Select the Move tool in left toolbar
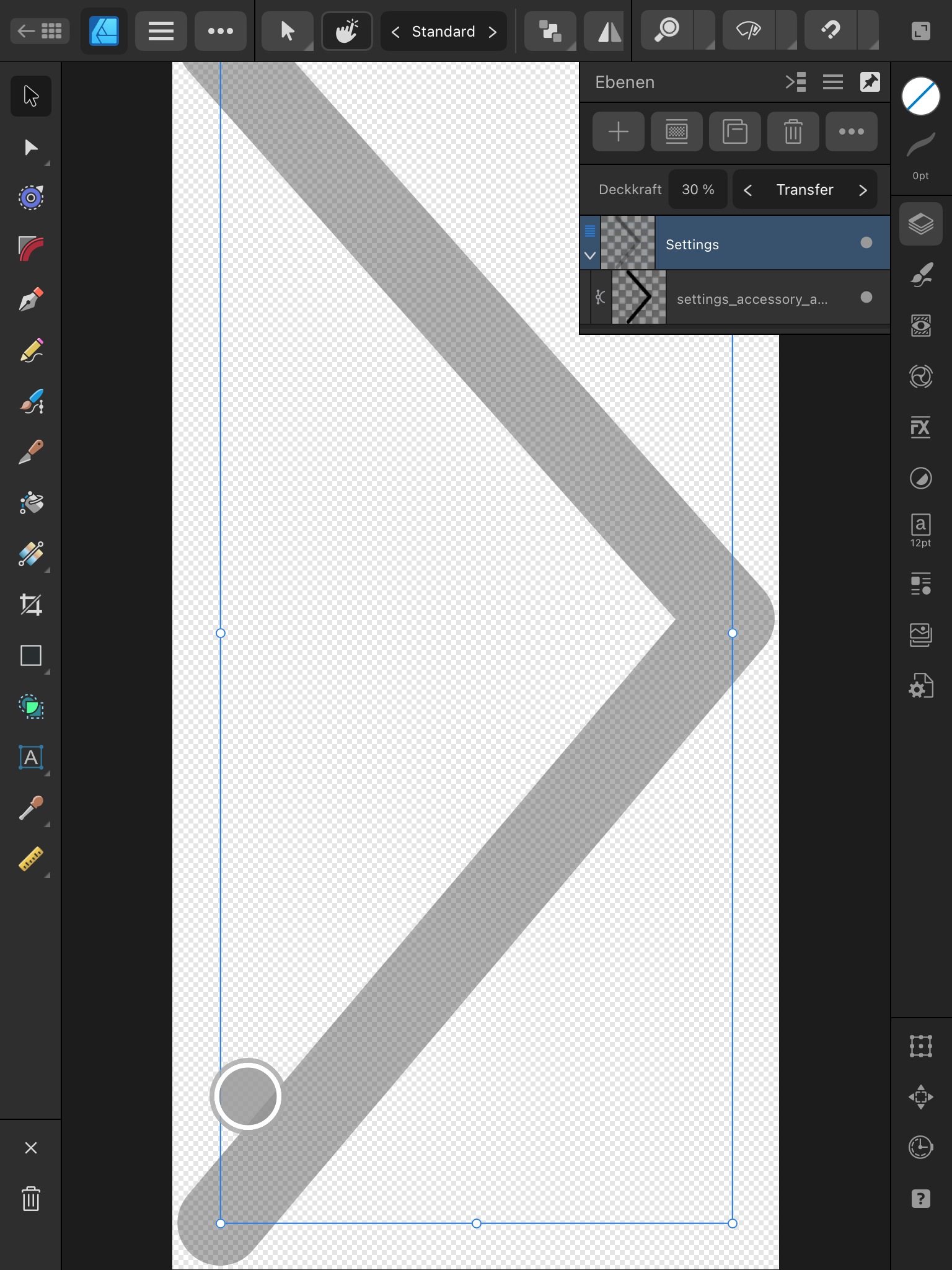Viewport: 952px width, 1270px height. [x=31, y=96]
